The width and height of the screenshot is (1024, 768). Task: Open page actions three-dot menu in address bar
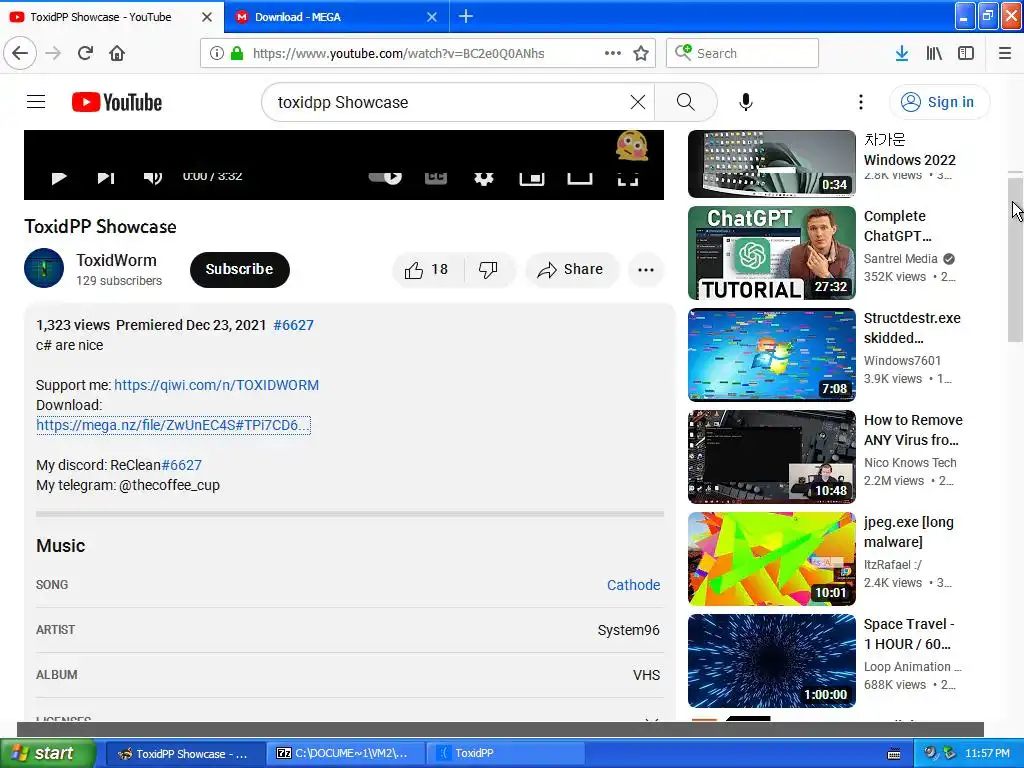tap(613, 53)
